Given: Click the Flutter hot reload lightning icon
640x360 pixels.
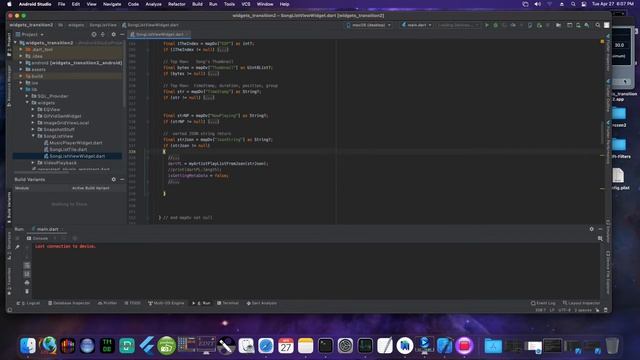Looking at the screenshot, I should (521, 25).
